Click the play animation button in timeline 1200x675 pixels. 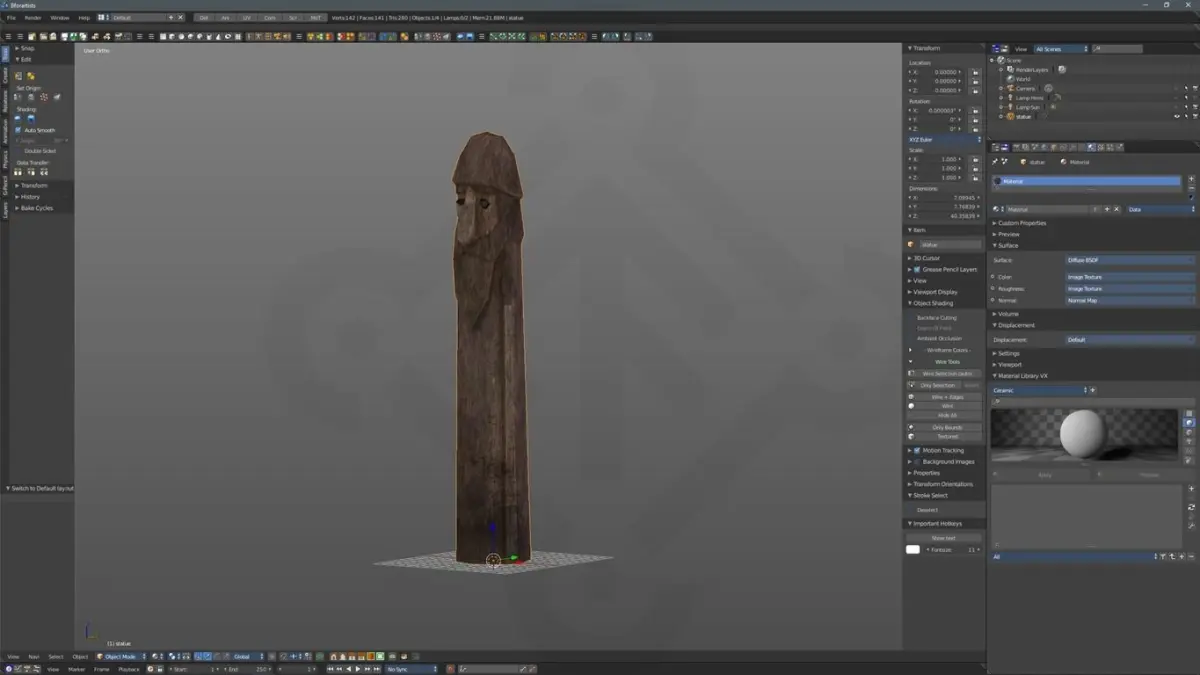point(358,669)
